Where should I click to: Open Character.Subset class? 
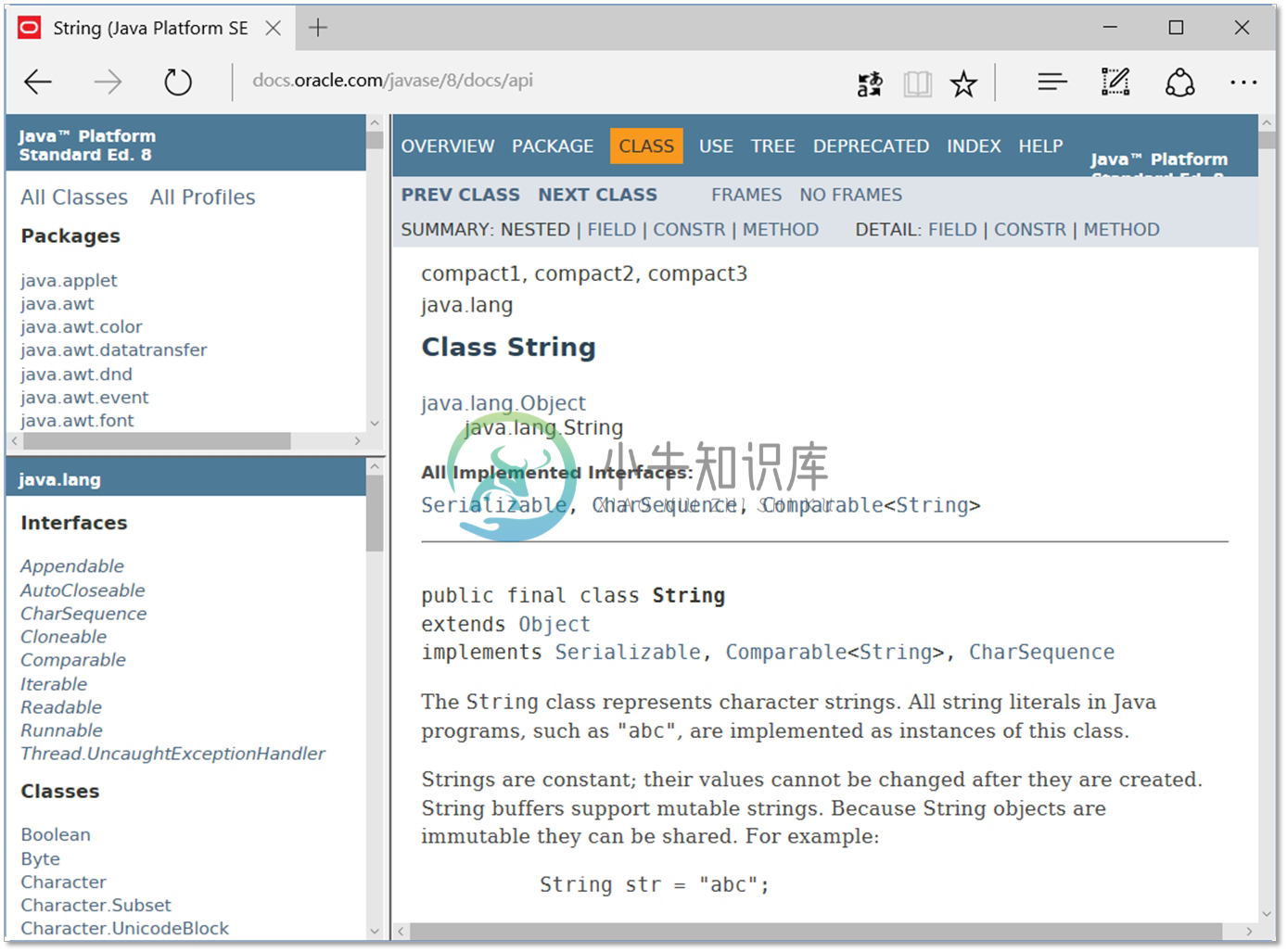point(96,906)
